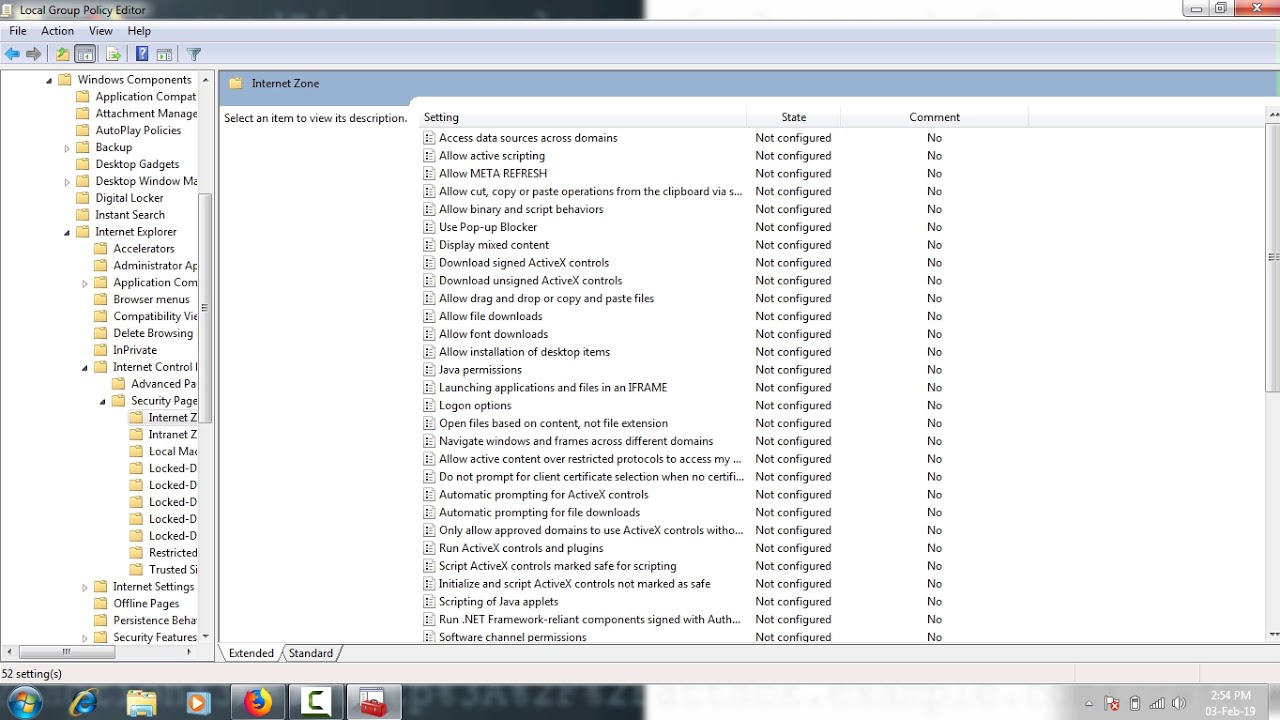The height and width of the screenshot is (720, 1280).
Task: Select the Local Machine Zone tree item
Action: click(x=172, y=452)
